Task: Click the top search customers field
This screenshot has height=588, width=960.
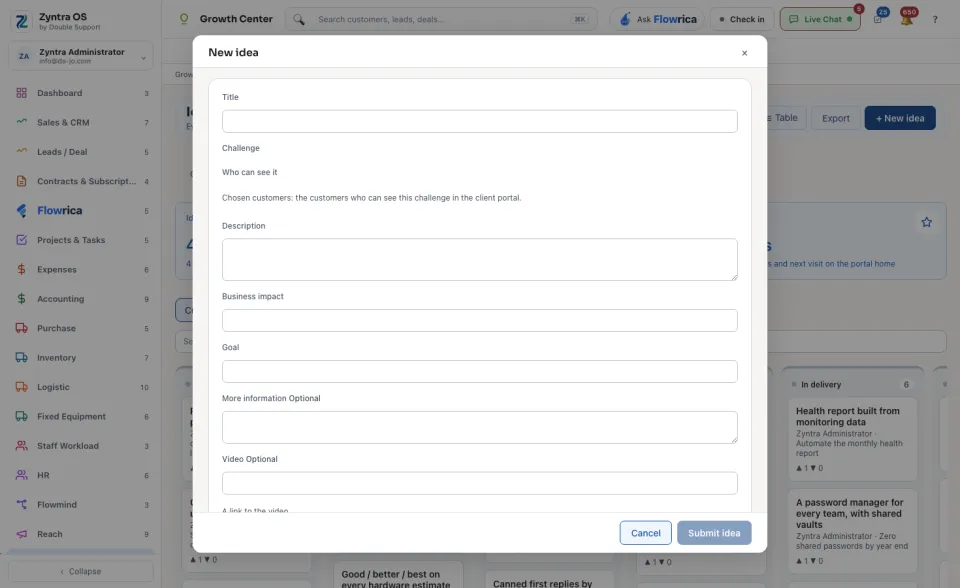Action: 441,19
